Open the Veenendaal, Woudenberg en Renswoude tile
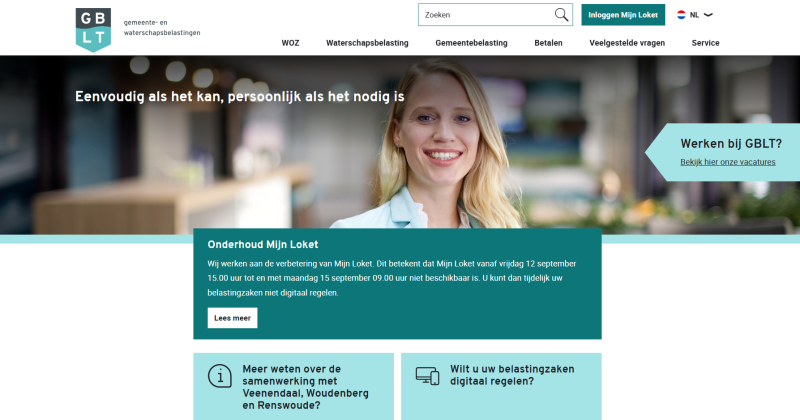The height and width of the screenshot is (420, 800). (x=293, y=386)
